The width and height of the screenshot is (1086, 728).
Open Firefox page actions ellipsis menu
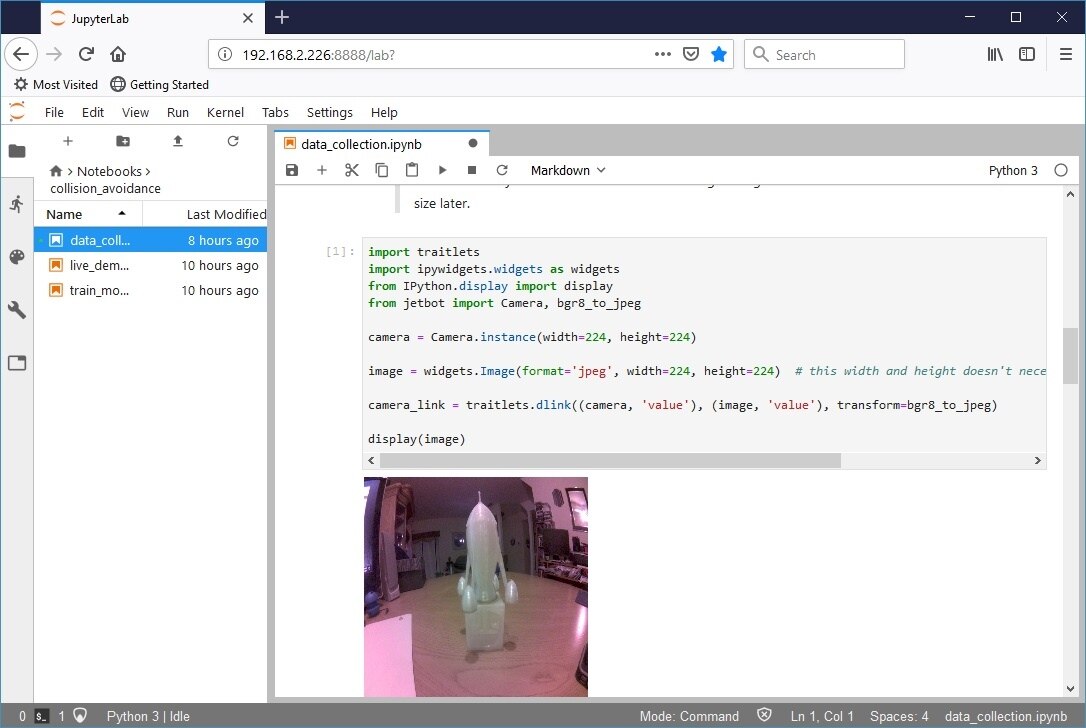click(663, 54)
